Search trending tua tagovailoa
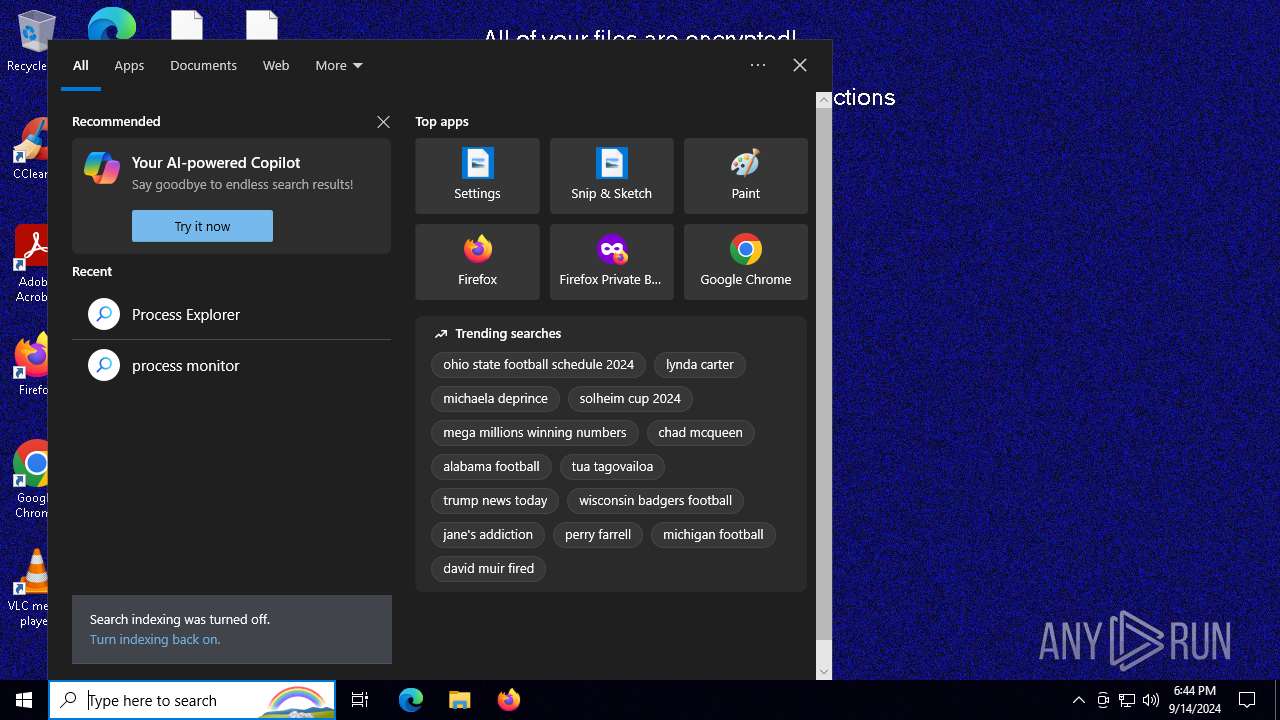 [612, 467]
